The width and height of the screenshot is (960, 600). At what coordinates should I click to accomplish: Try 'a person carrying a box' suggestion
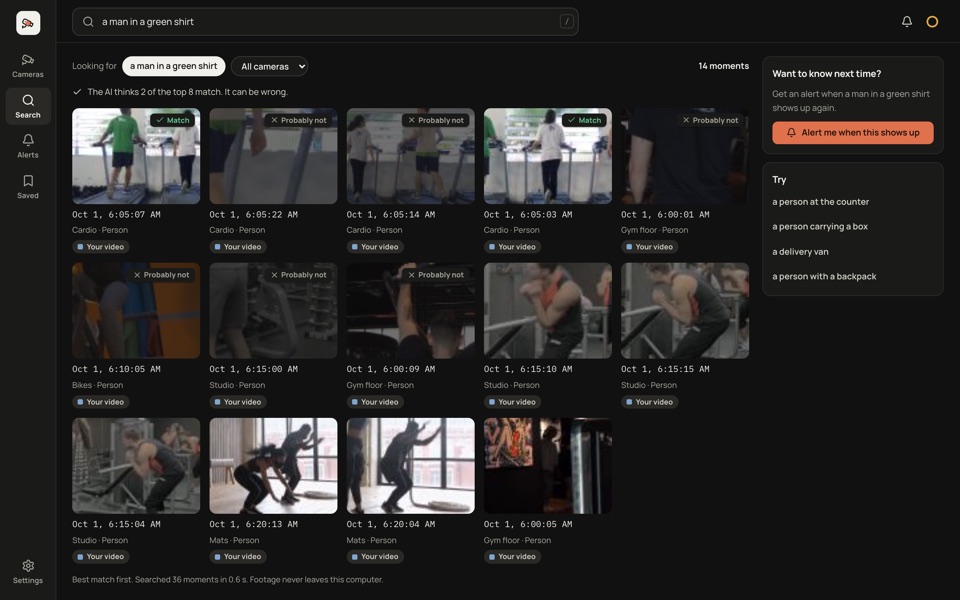coord(819,226)
